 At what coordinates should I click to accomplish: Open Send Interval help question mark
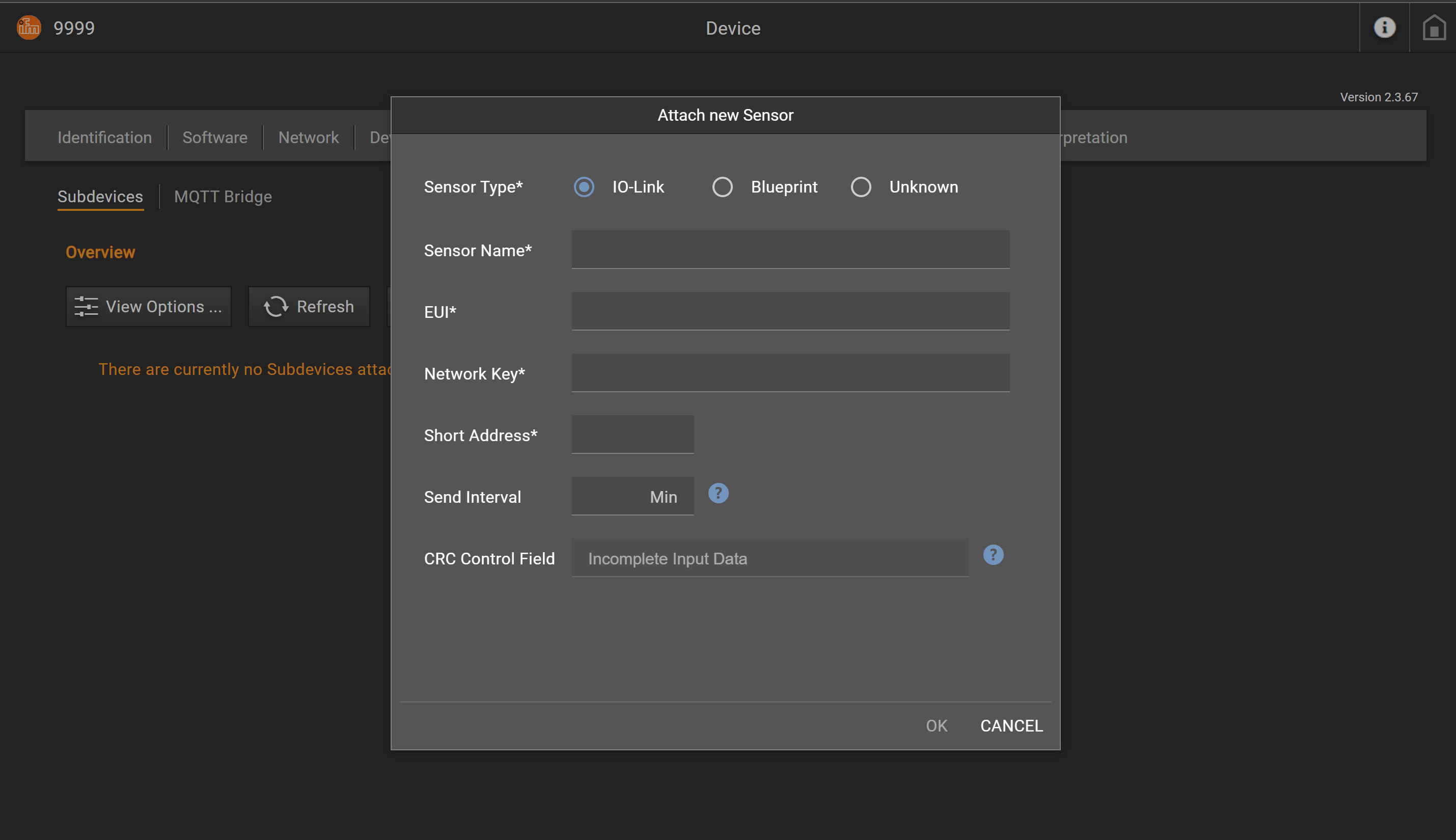[718, 493]
